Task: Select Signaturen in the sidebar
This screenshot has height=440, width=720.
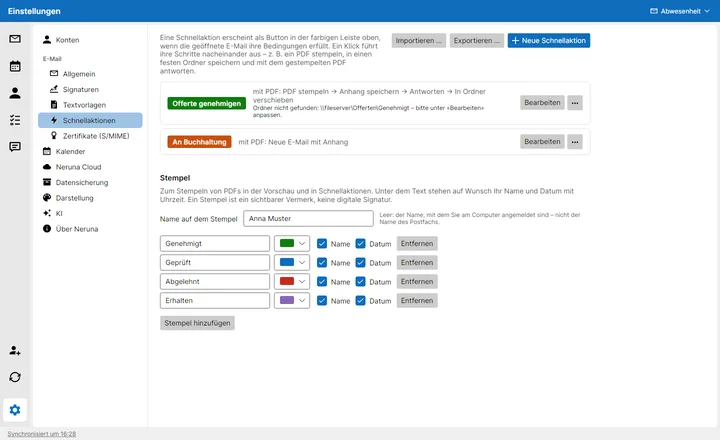Action: (x=90, y=89)
